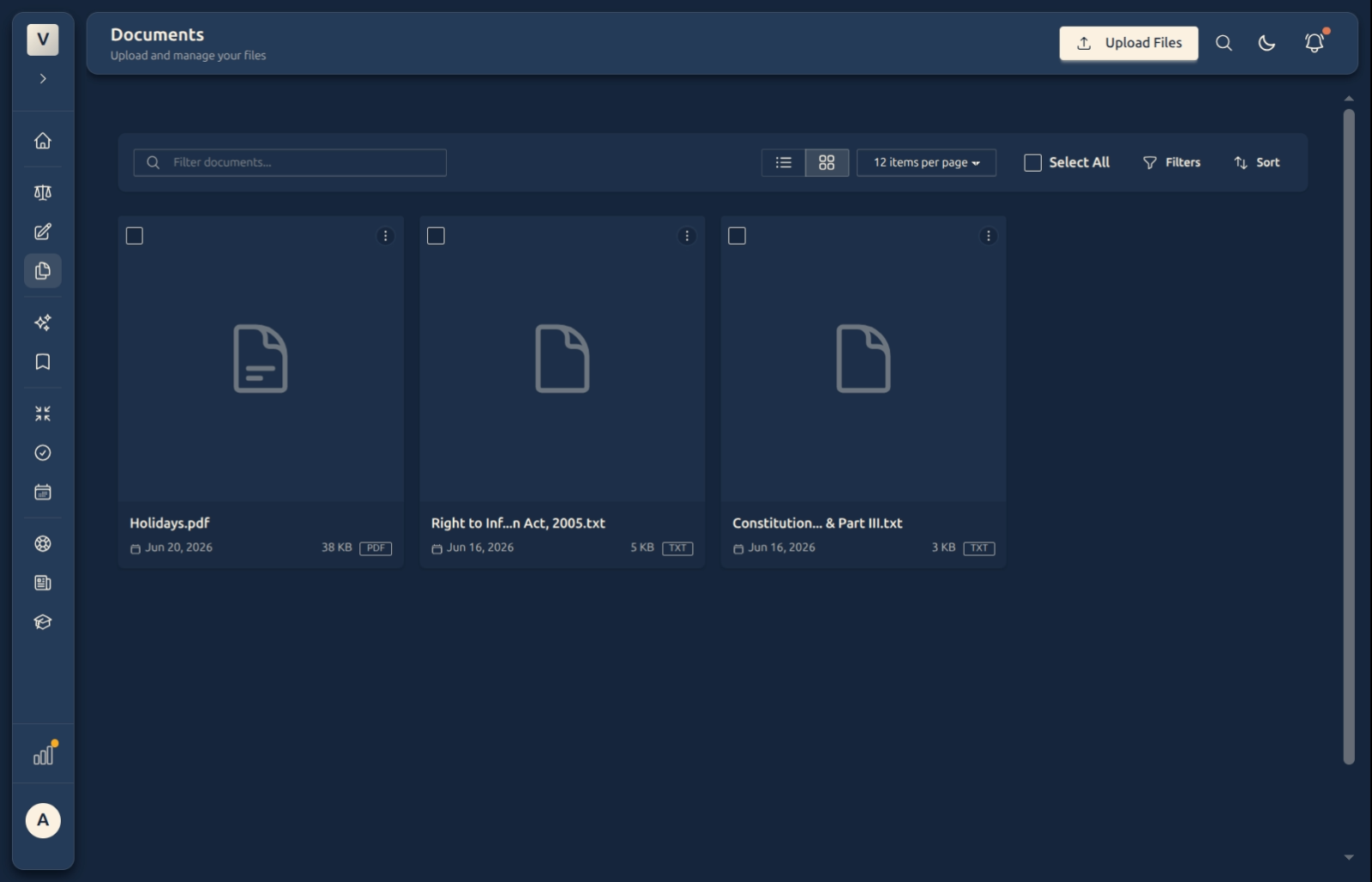
Task: Click the 5 KB file size
Action: [x=642, y=547]
